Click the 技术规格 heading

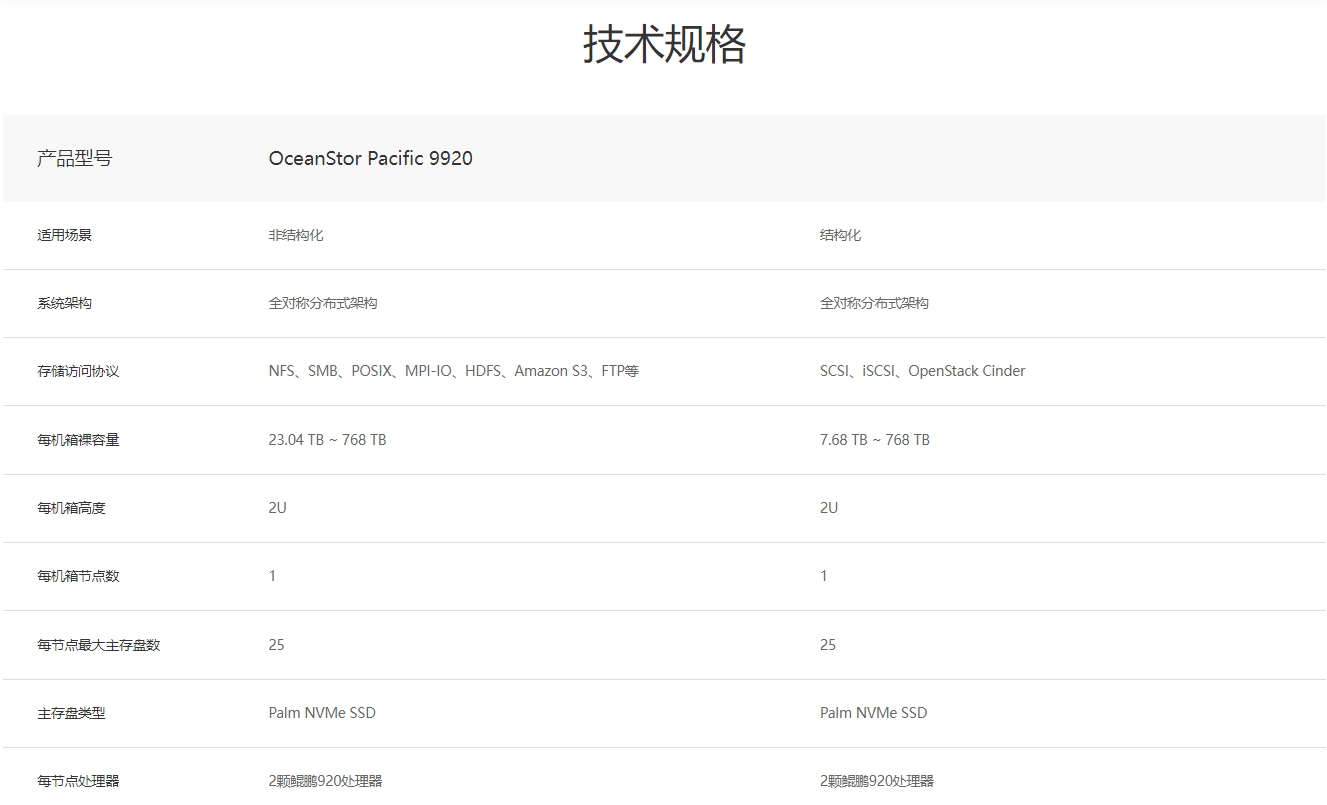pos(664,45)
